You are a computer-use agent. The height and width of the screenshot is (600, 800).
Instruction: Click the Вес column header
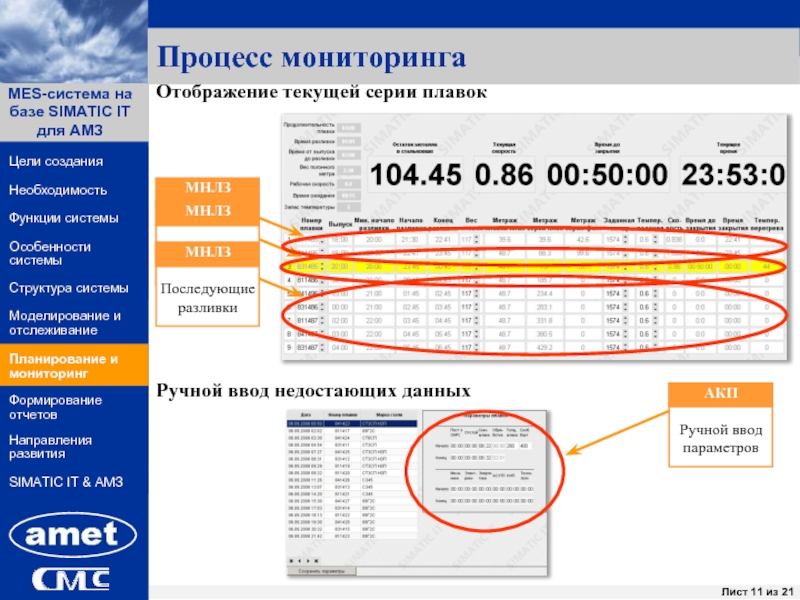point(471,220)
